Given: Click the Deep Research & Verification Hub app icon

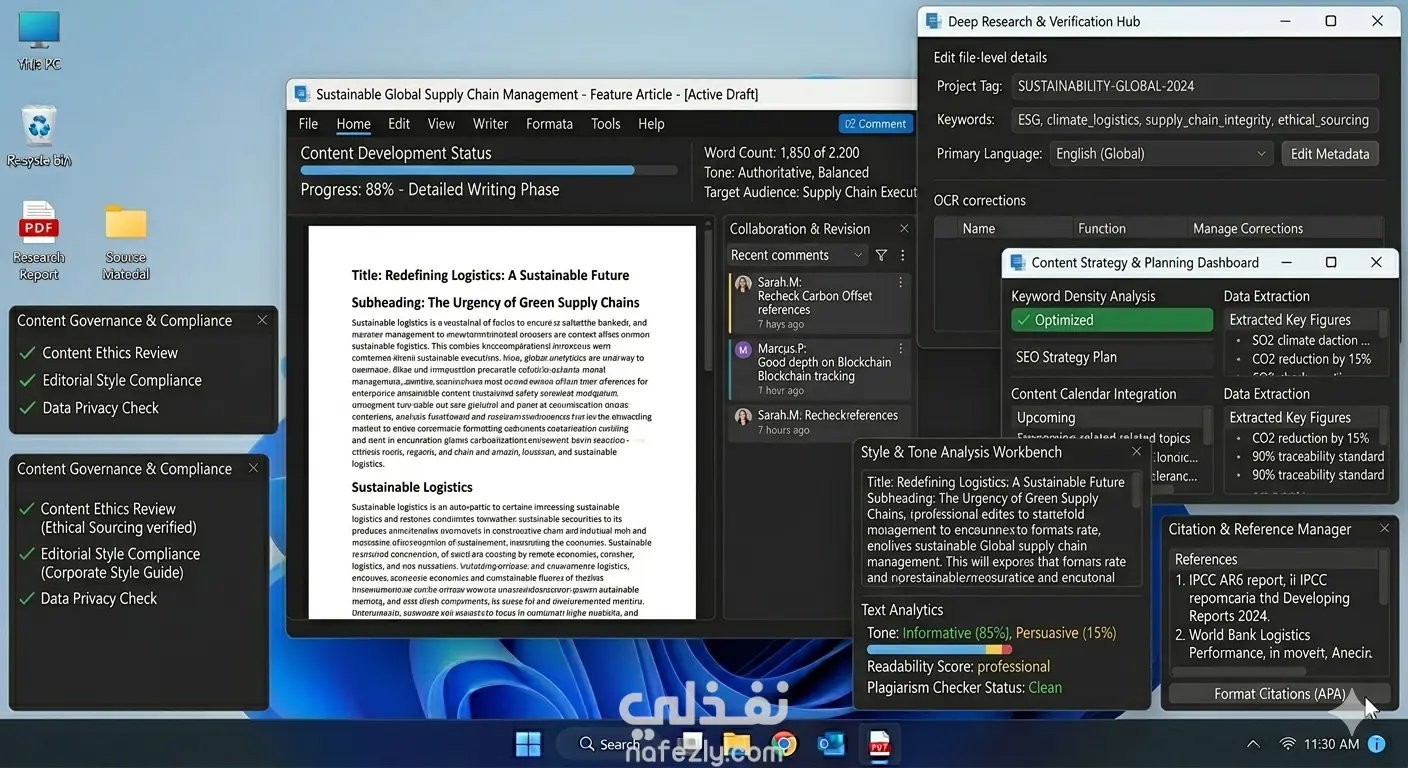Looking at the screenshot, I should (x=933, y=21).
